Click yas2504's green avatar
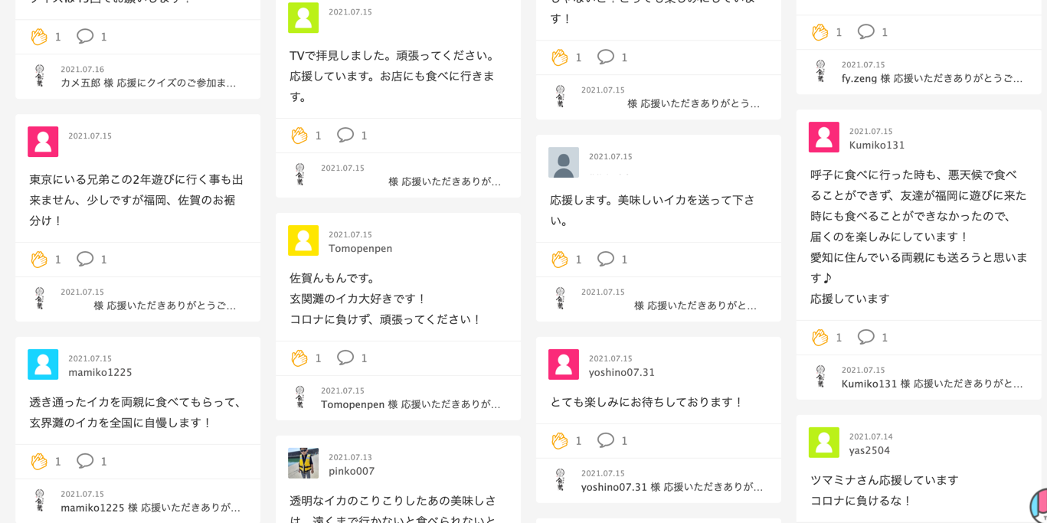 pos(824,442)
